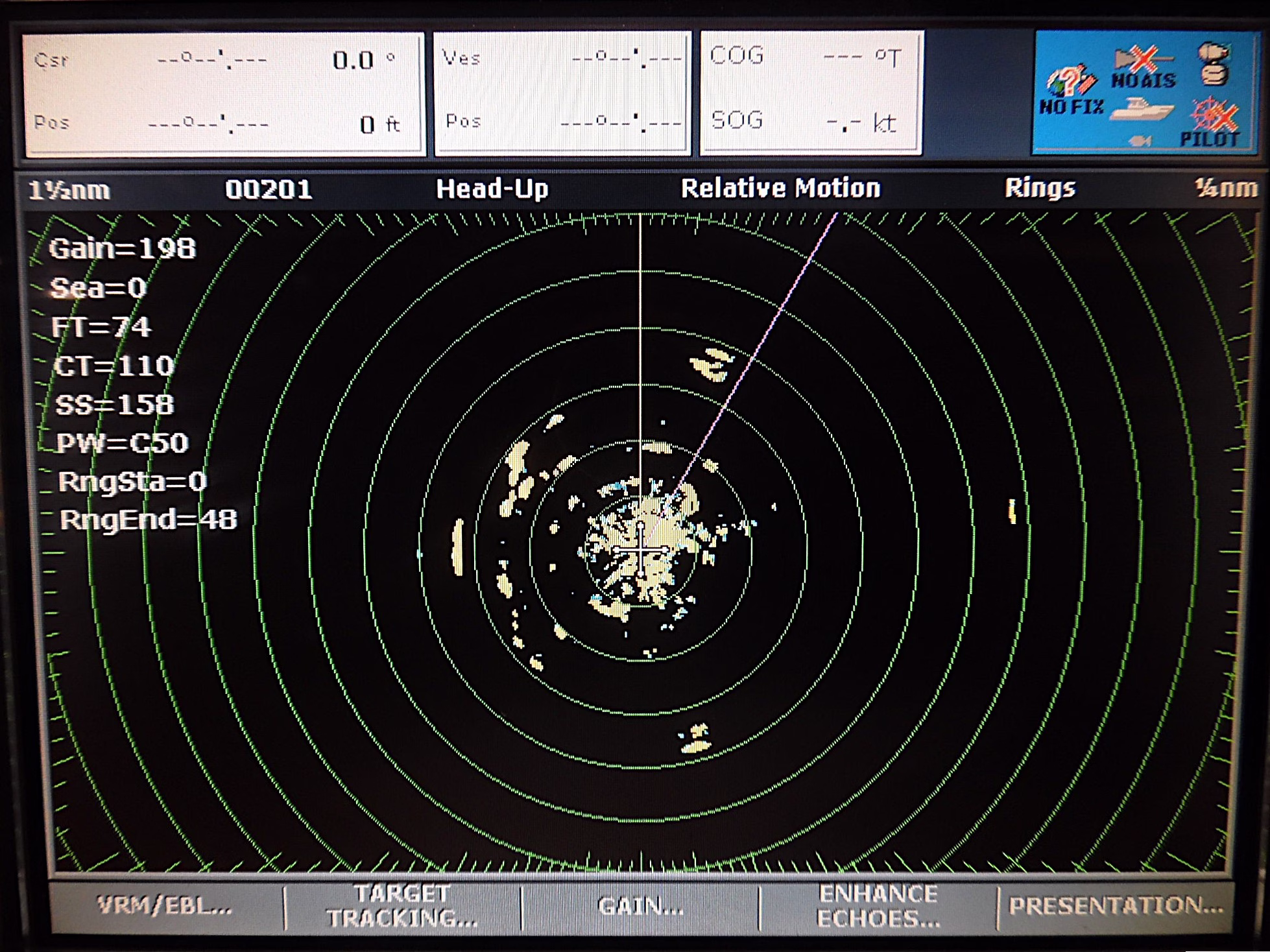Viewport: 1270px width, 952px height.
Task: Tap the cursor bearing 0.0° value
Action: (x=363, y=60)
